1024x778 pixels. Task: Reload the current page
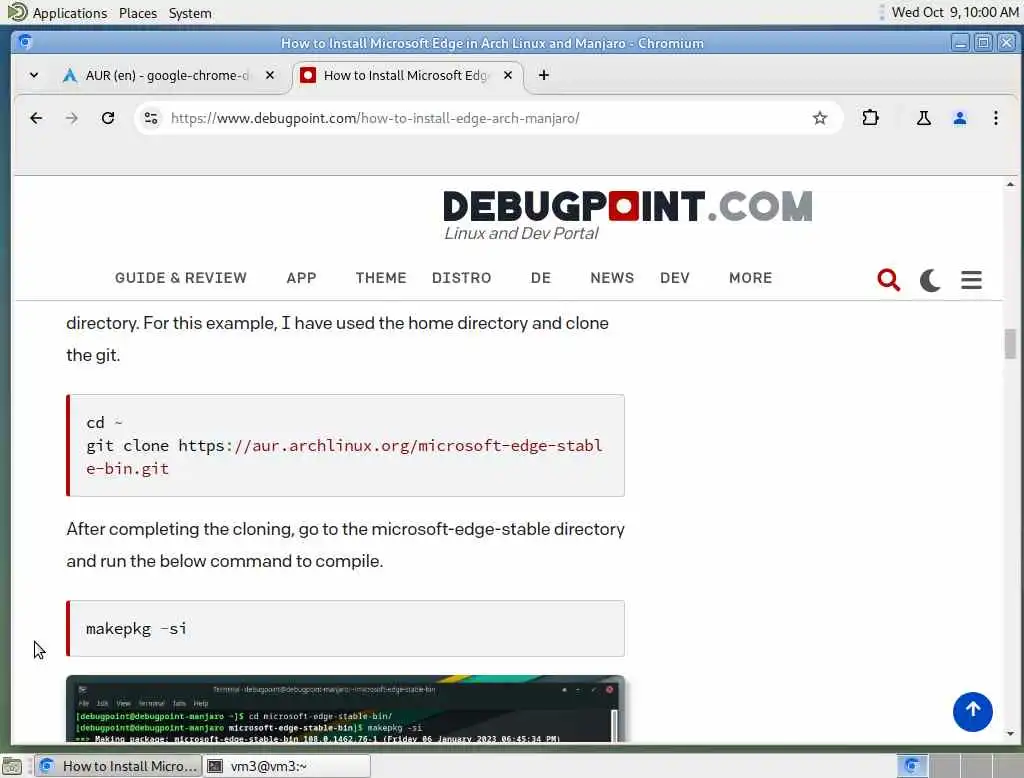point(108,118)
